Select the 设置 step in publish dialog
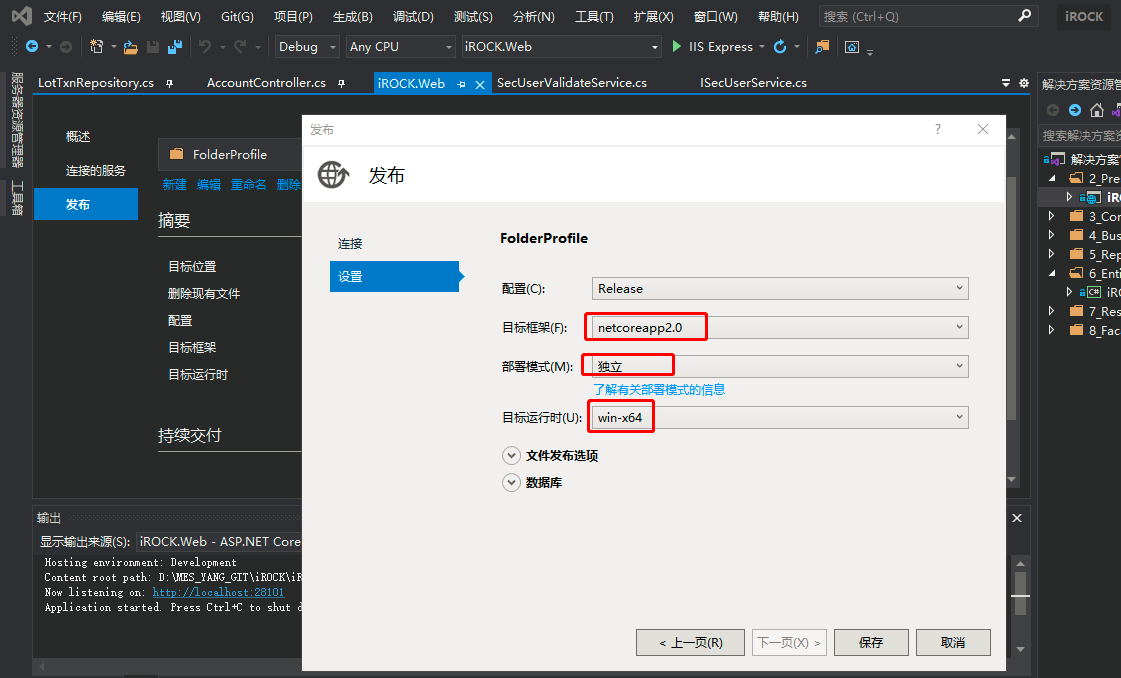Screen dimensions: 1121x678 pos(394,277)
